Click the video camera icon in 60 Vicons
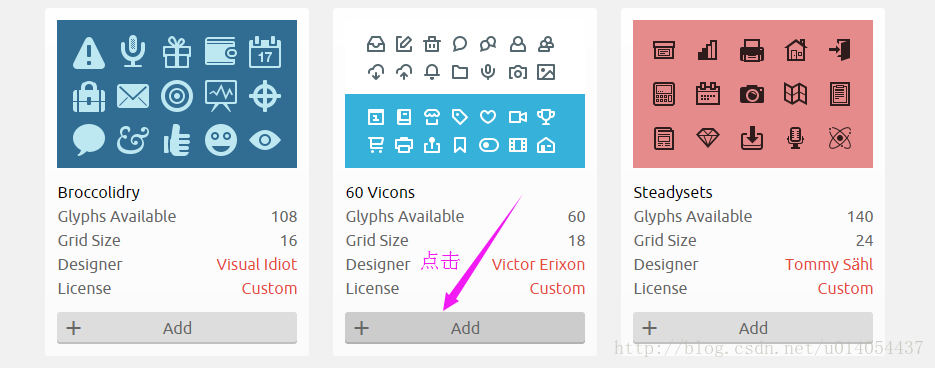 coord(518,117)
